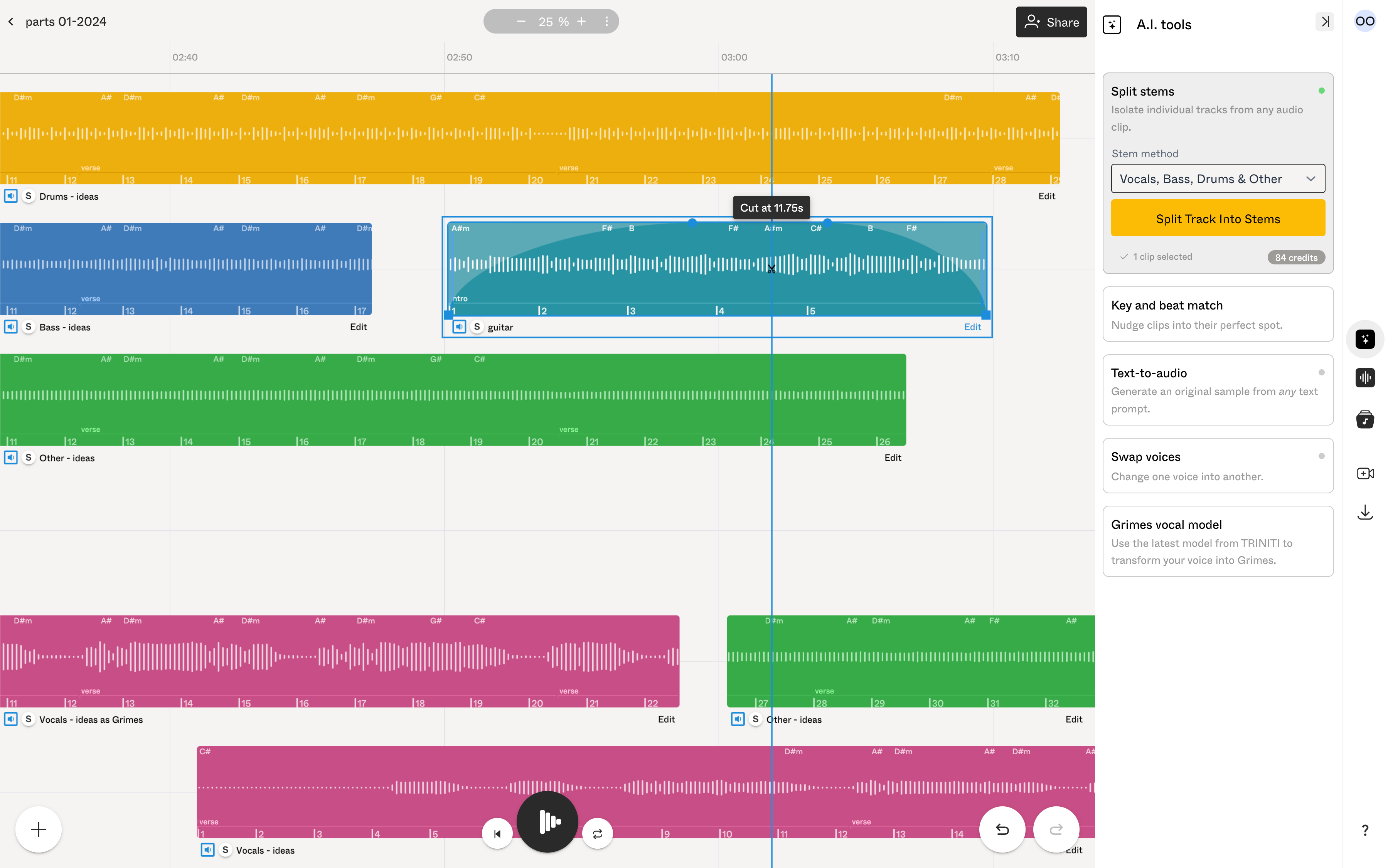Open the A.I. tools sparkle icon
1388x868 pixels.
(1364, 339)
